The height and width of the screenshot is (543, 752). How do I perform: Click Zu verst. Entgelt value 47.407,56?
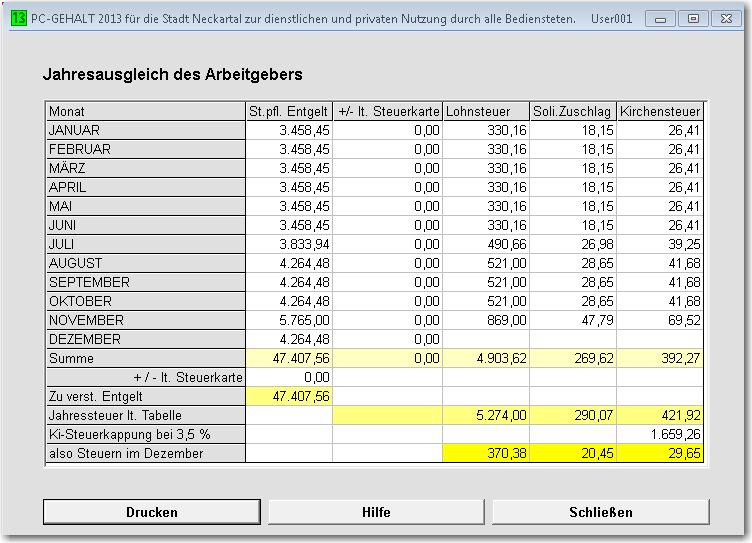[289, 396]
